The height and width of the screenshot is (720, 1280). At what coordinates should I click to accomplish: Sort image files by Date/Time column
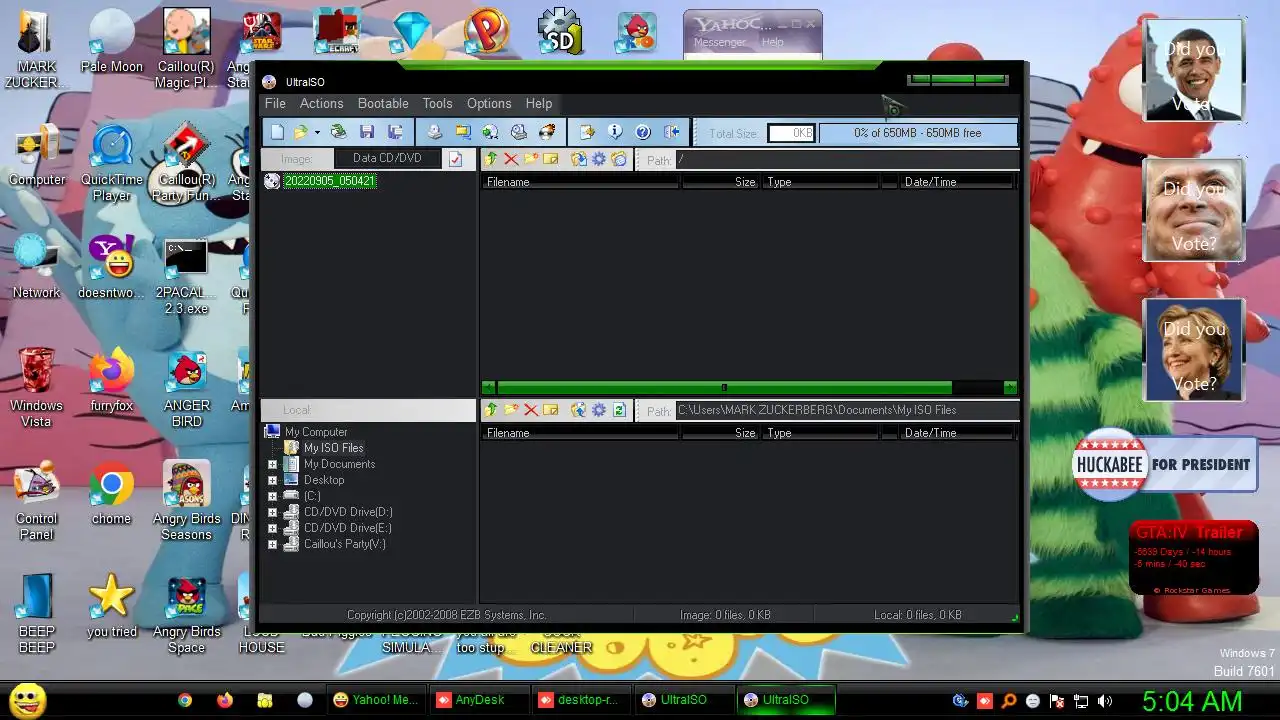tap(958, 182)
